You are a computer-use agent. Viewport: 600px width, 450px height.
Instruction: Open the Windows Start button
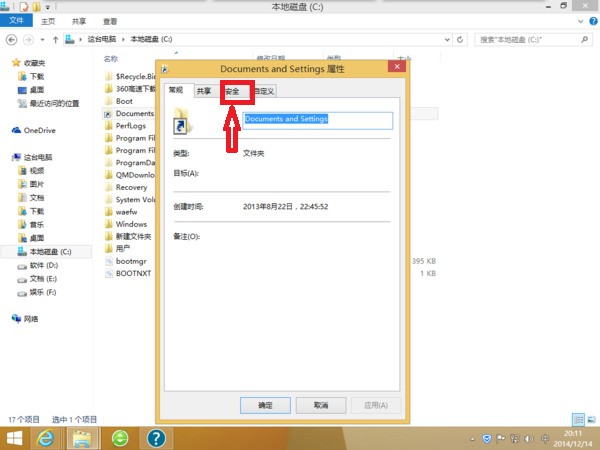14,439
